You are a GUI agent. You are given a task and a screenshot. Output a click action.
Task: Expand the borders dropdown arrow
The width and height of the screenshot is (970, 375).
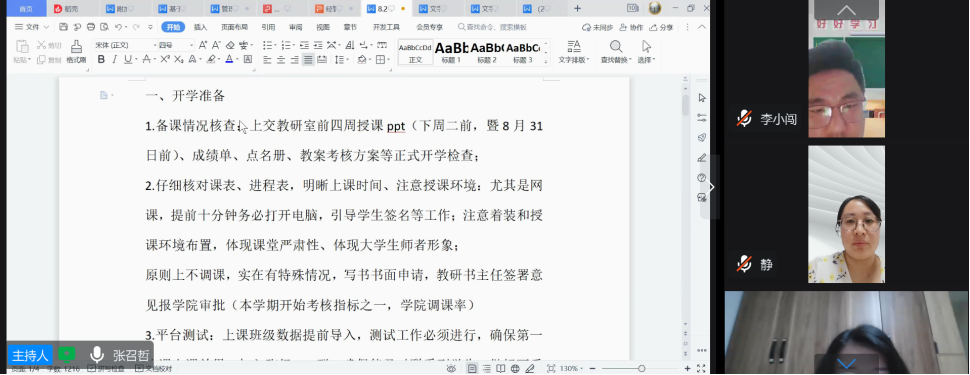pos(388,59)
